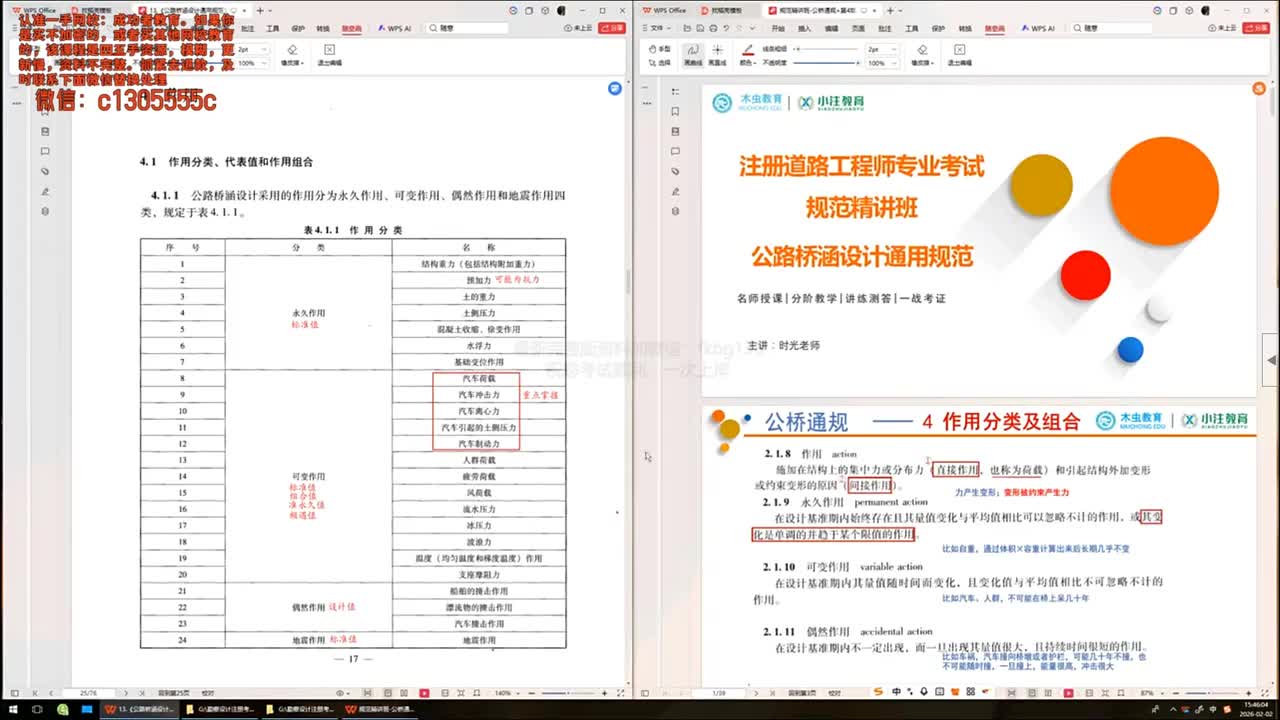Switch to the WPS Office home tab in right window
Viewport: 1280px width, 720px height.
[x=664, y=9]
